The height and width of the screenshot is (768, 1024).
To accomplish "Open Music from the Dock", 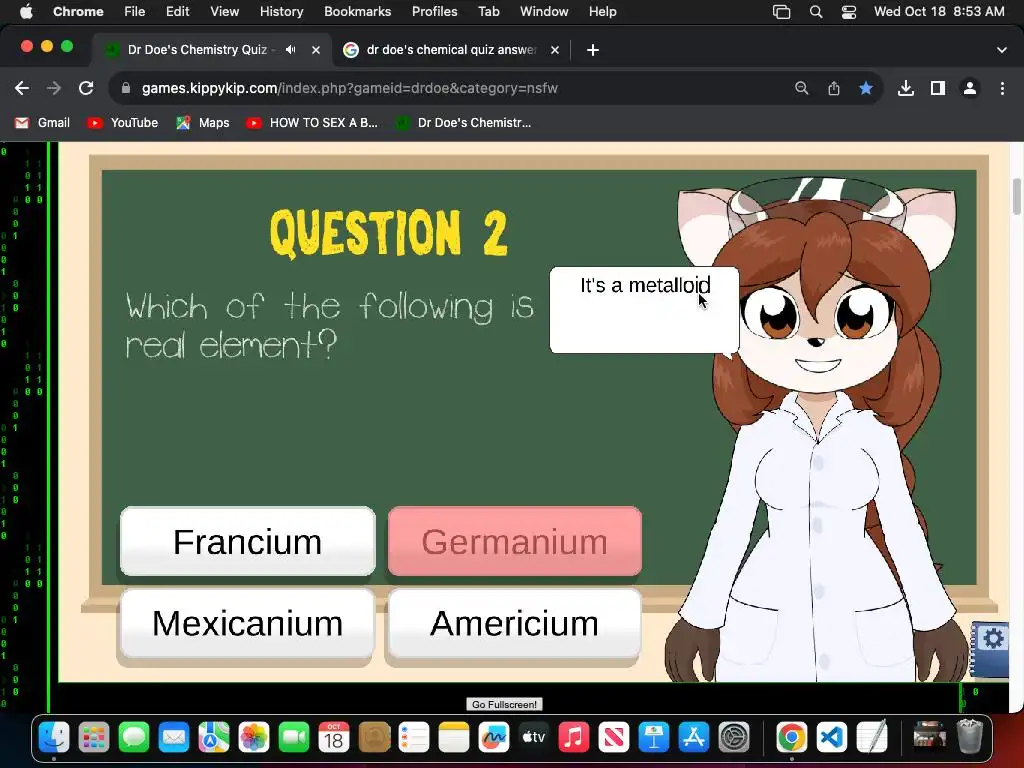I will pos(573,738).
